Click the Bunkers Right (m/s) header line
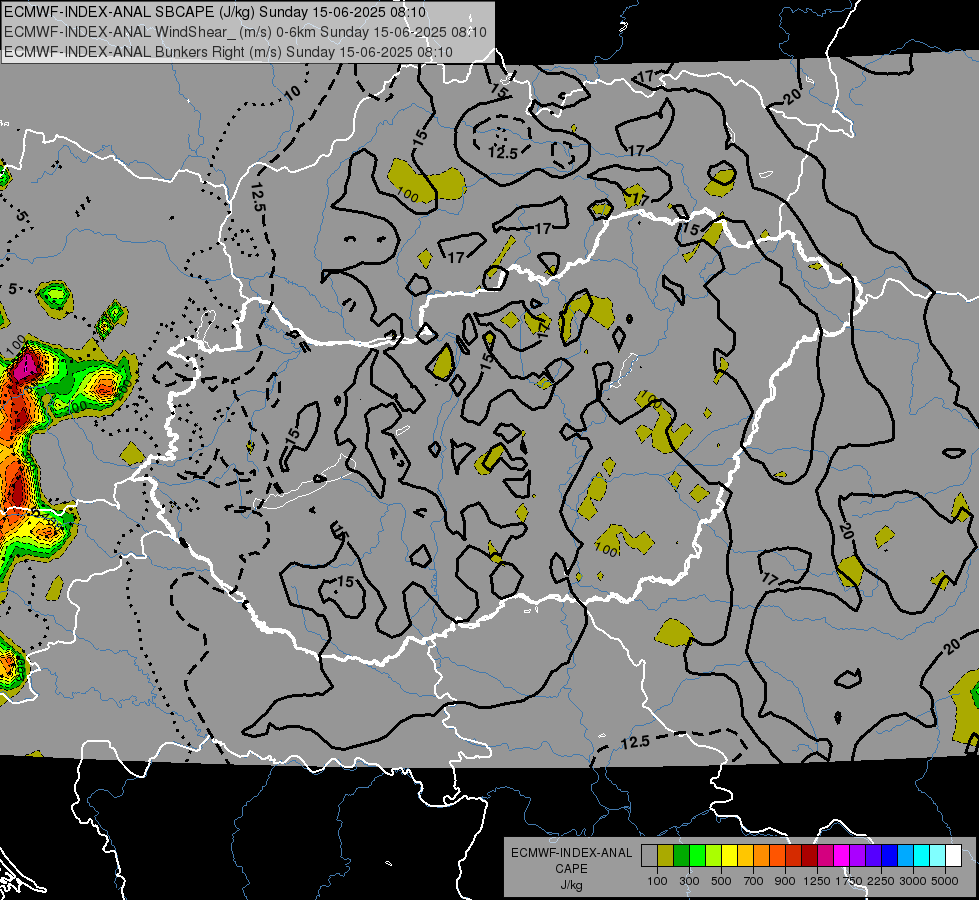The height and width of the screenshot is (900, 979). click(x=229, y=52)
